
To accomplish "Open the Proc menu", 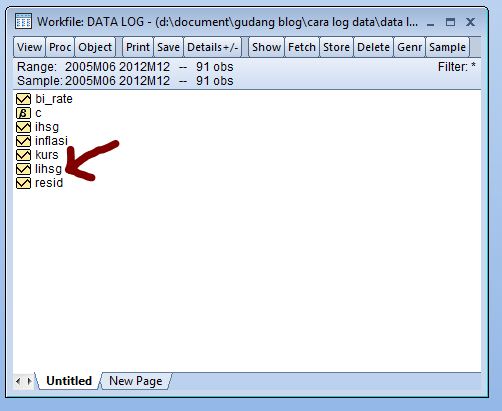I will coord(60,47).
